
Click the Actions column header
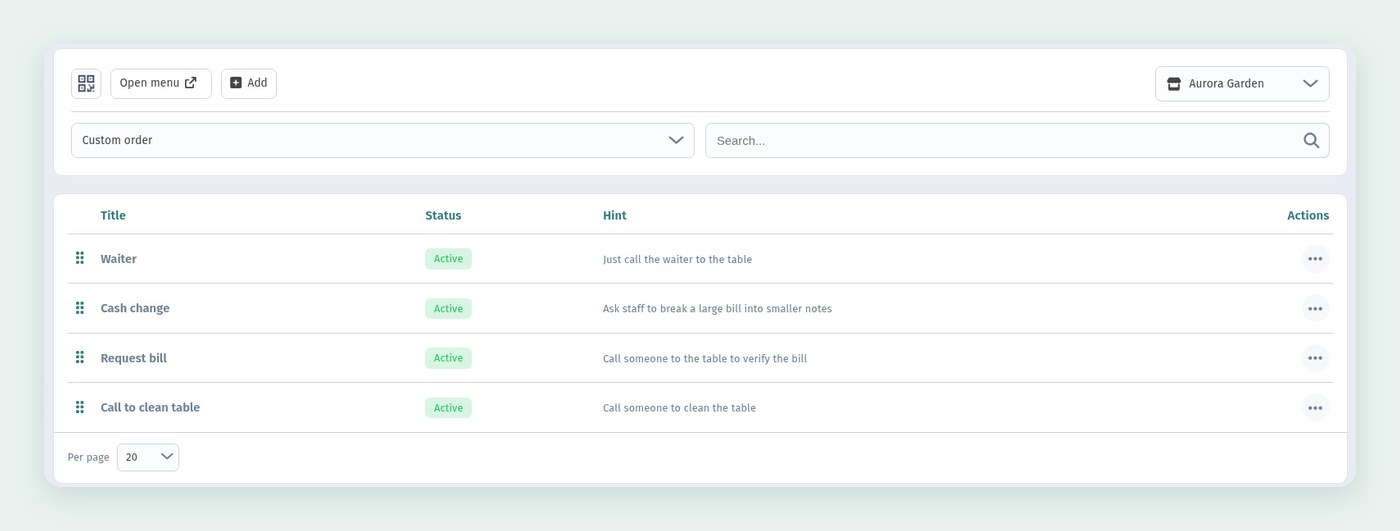(x=1308, y=215)
